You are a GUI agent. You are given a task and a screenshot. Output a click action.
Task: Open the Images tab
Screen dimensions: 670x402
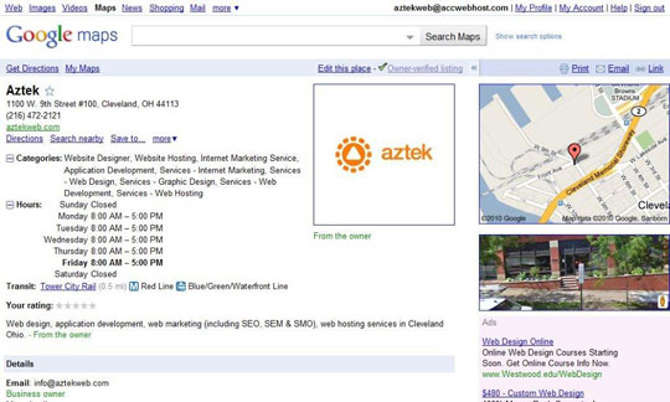(42, 8)
